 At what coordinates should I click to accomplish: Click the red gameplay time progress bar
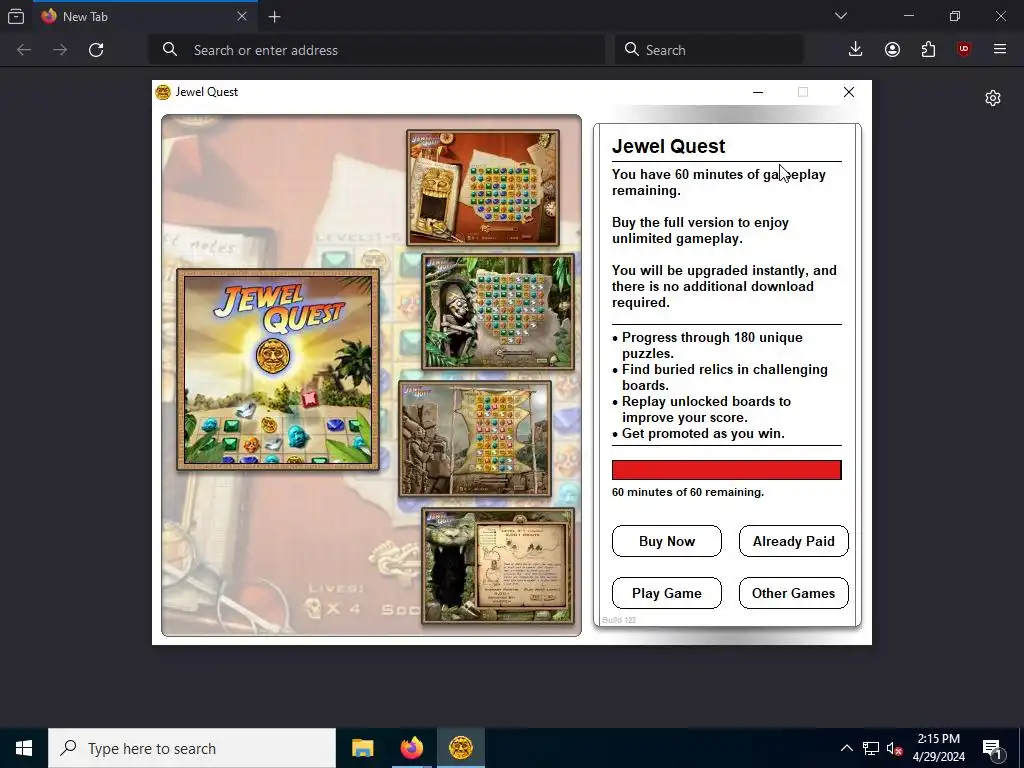(x=726, y=470)
